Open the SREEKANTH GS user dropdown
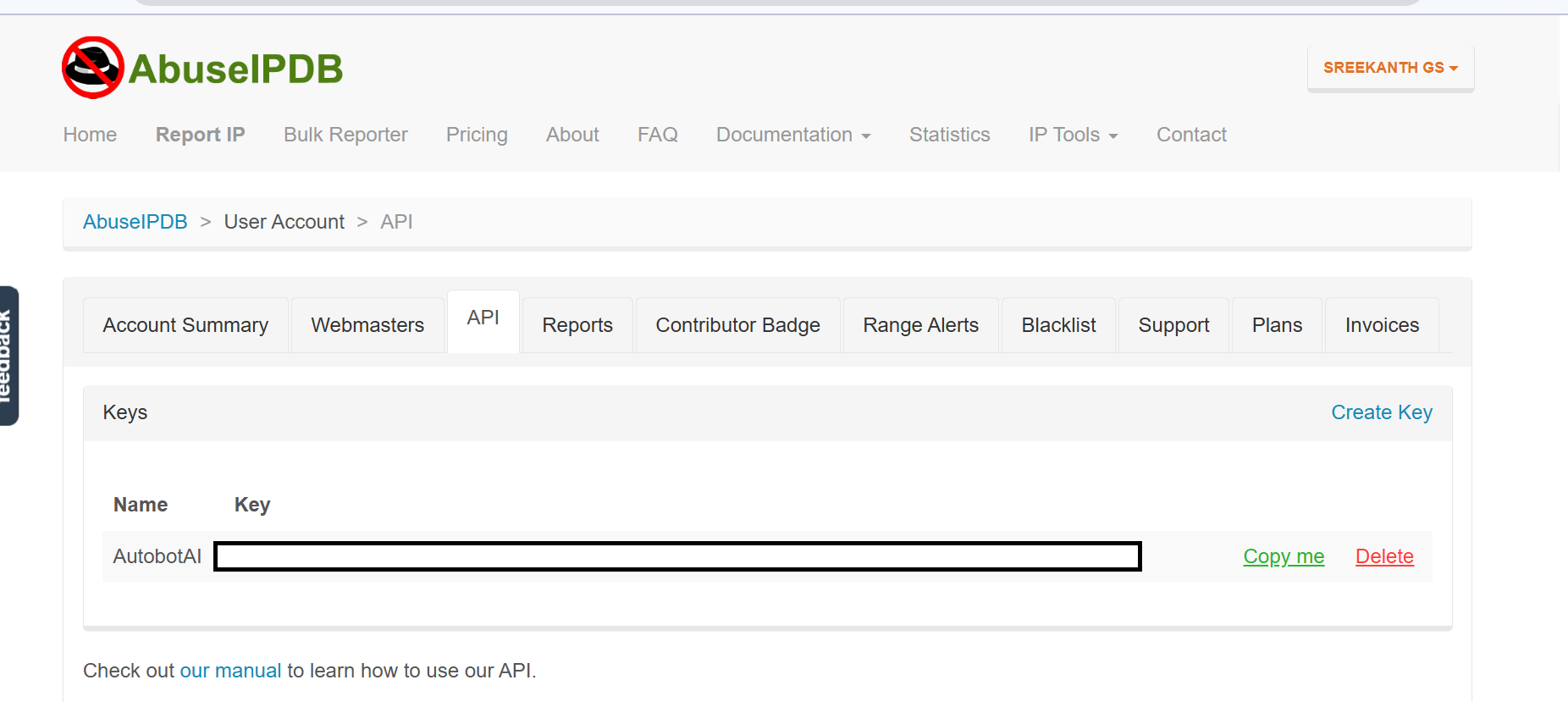Viewport: 1568px width, 702px height. [1390, 68]
